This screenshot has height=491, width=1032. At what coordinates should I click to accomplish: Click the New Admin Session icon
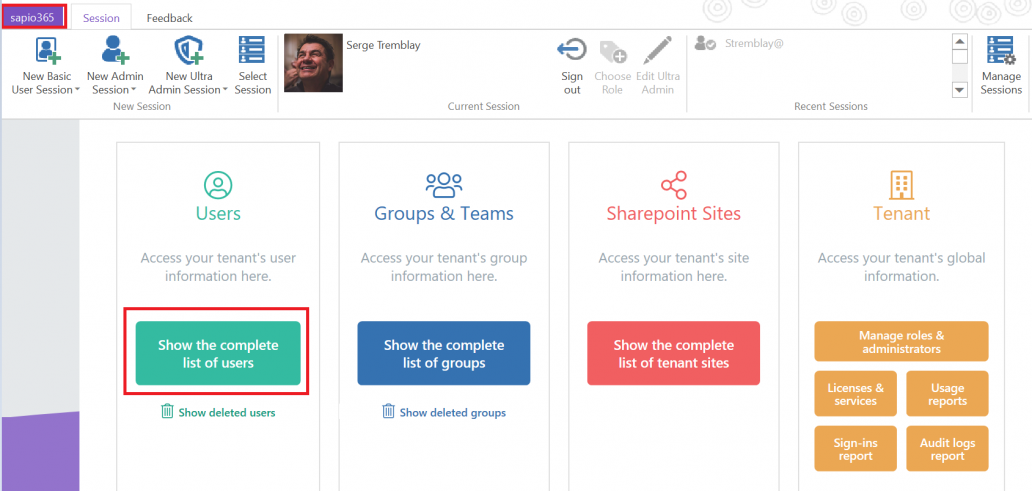115,50
